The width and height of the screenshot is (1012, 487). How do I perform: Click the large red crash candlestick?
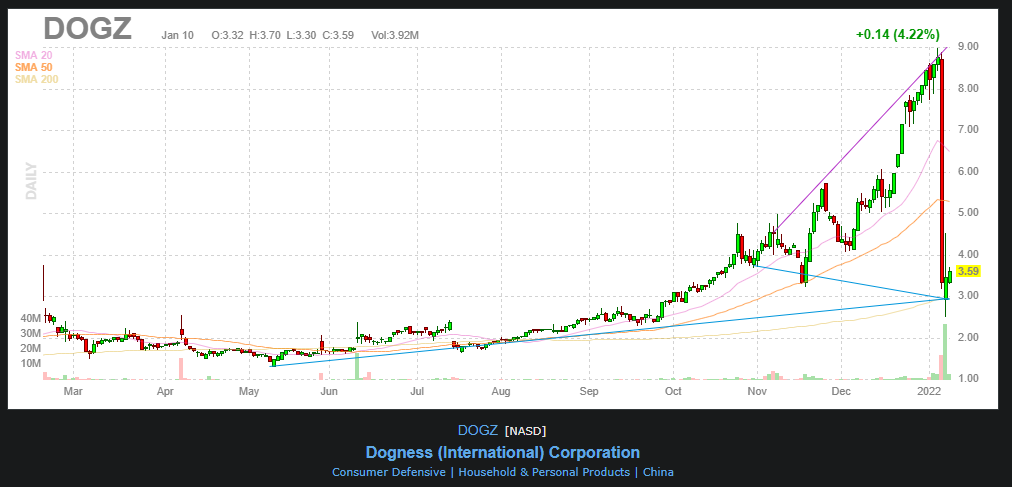coord(942,171)
